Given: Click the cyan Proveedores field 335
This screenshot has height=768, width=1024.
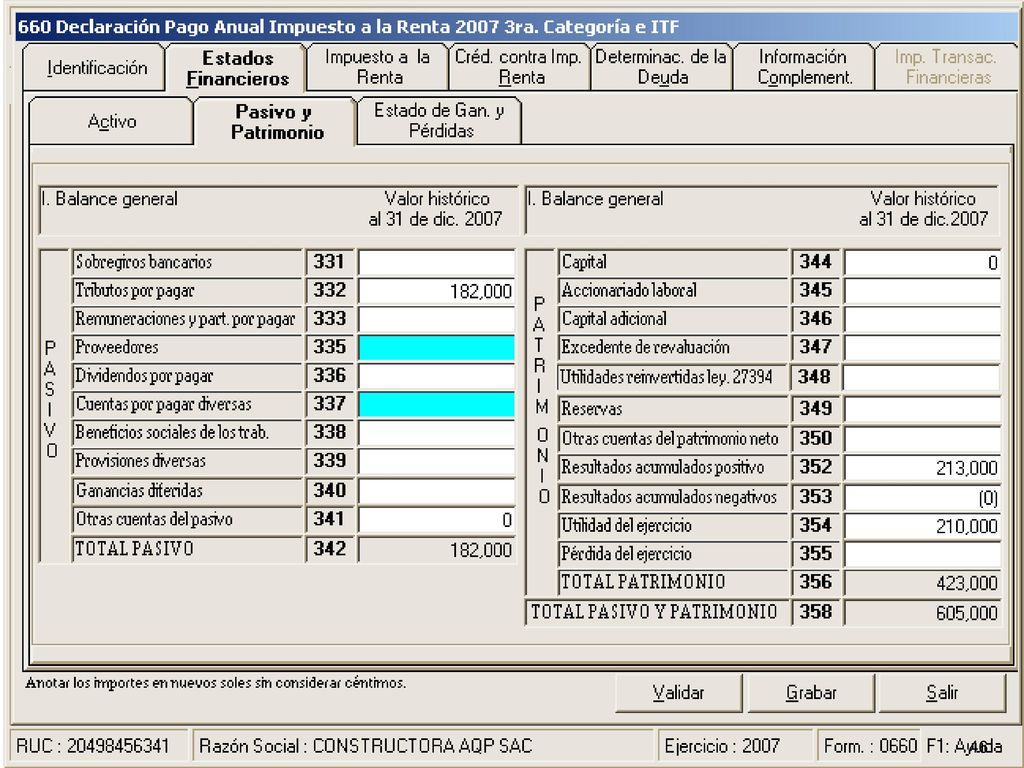Looking at the screenshot, I should coord(436,348).
